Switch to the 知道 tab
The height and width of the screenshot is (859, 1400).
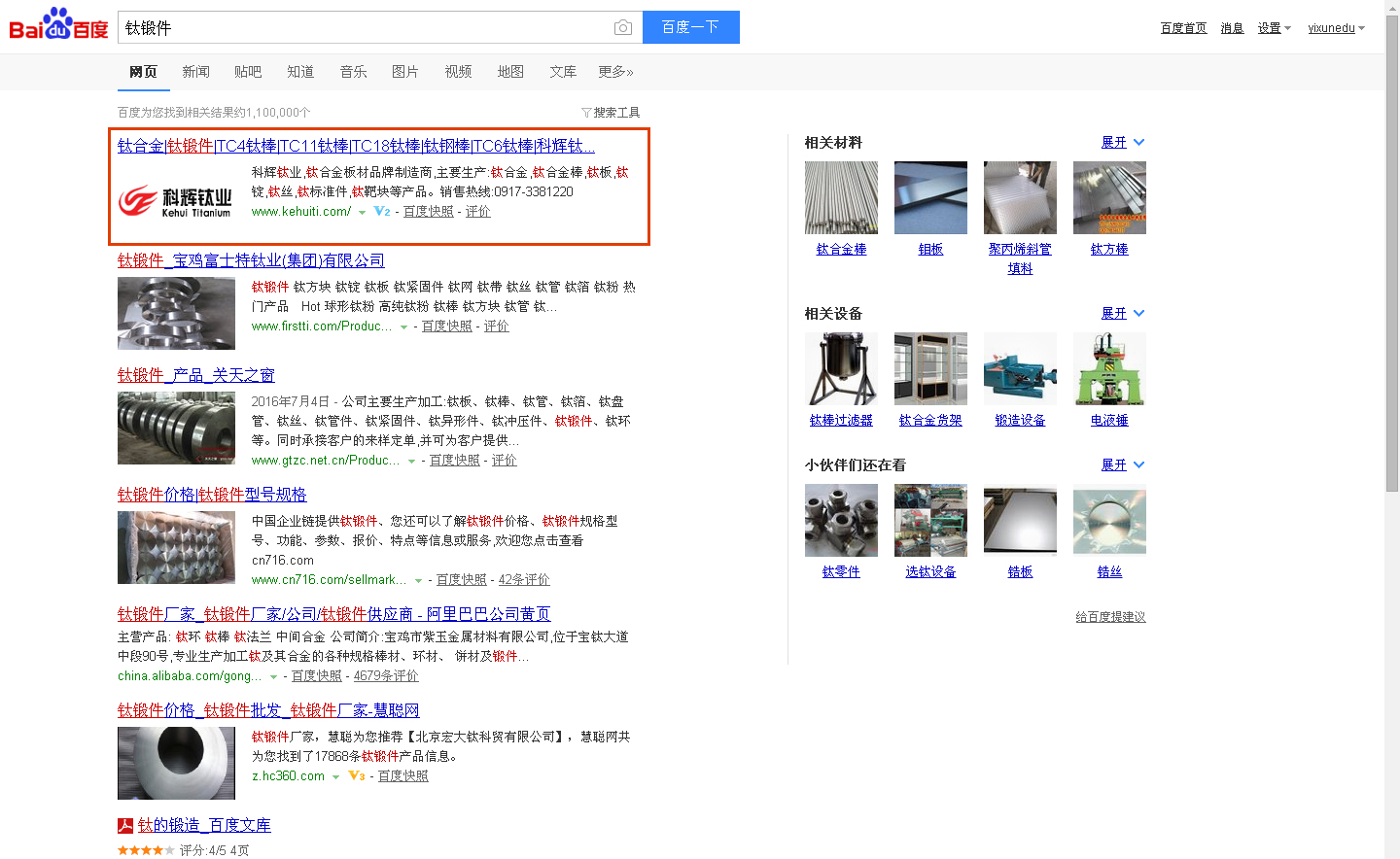point(300,72)
